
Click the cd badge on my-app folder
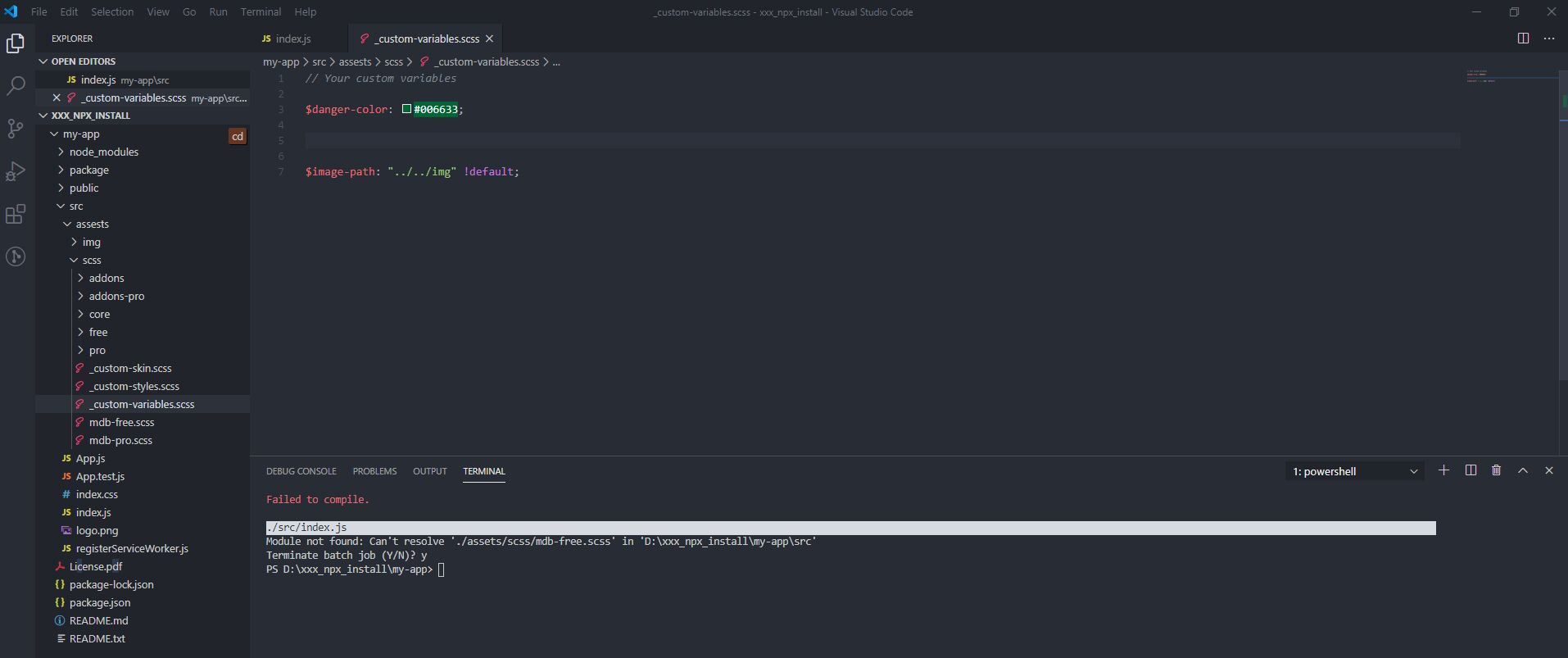click(237, 136)
